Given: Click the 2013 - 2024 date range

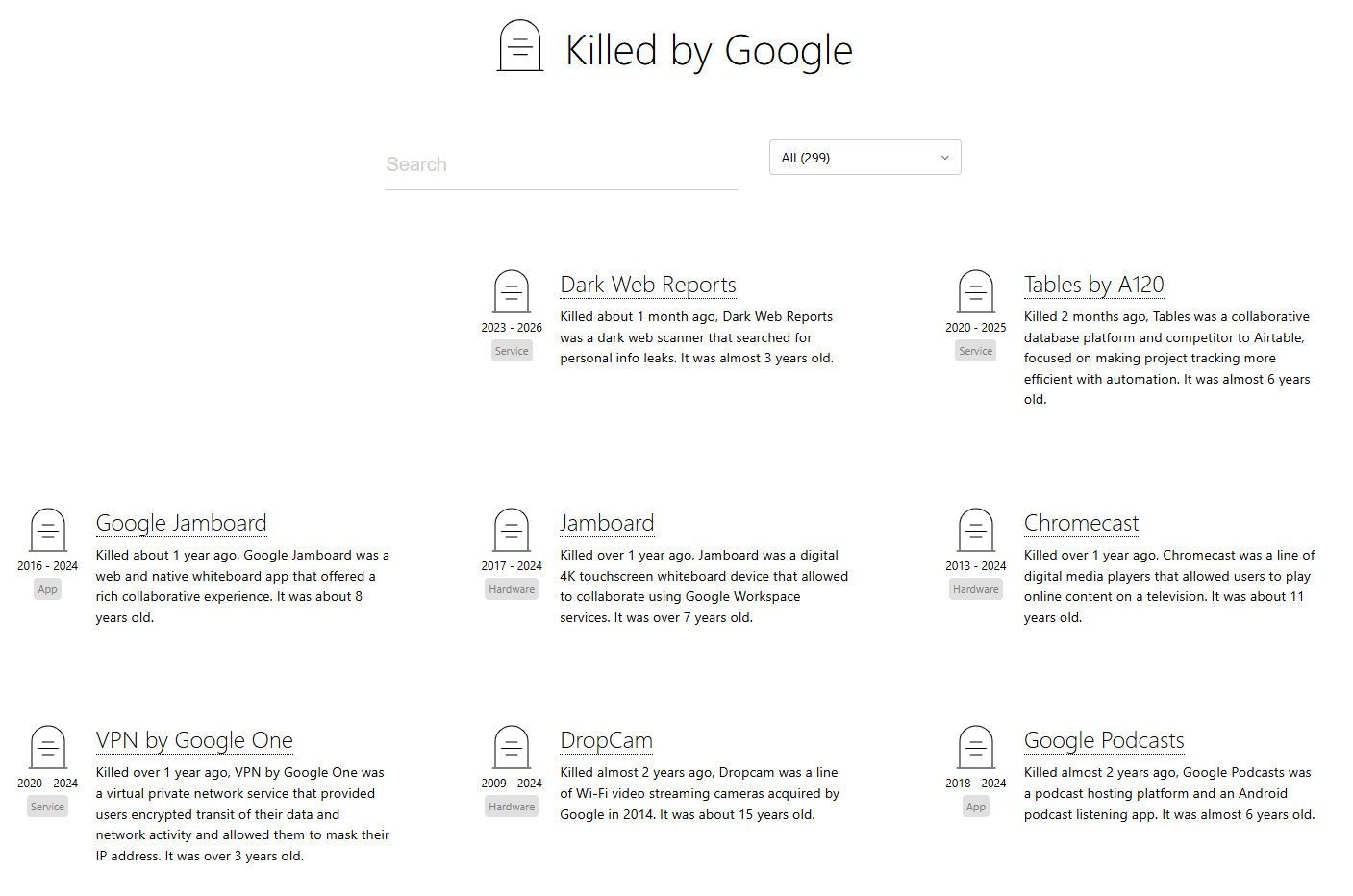Looking at the screenshot, I should 976,566.
